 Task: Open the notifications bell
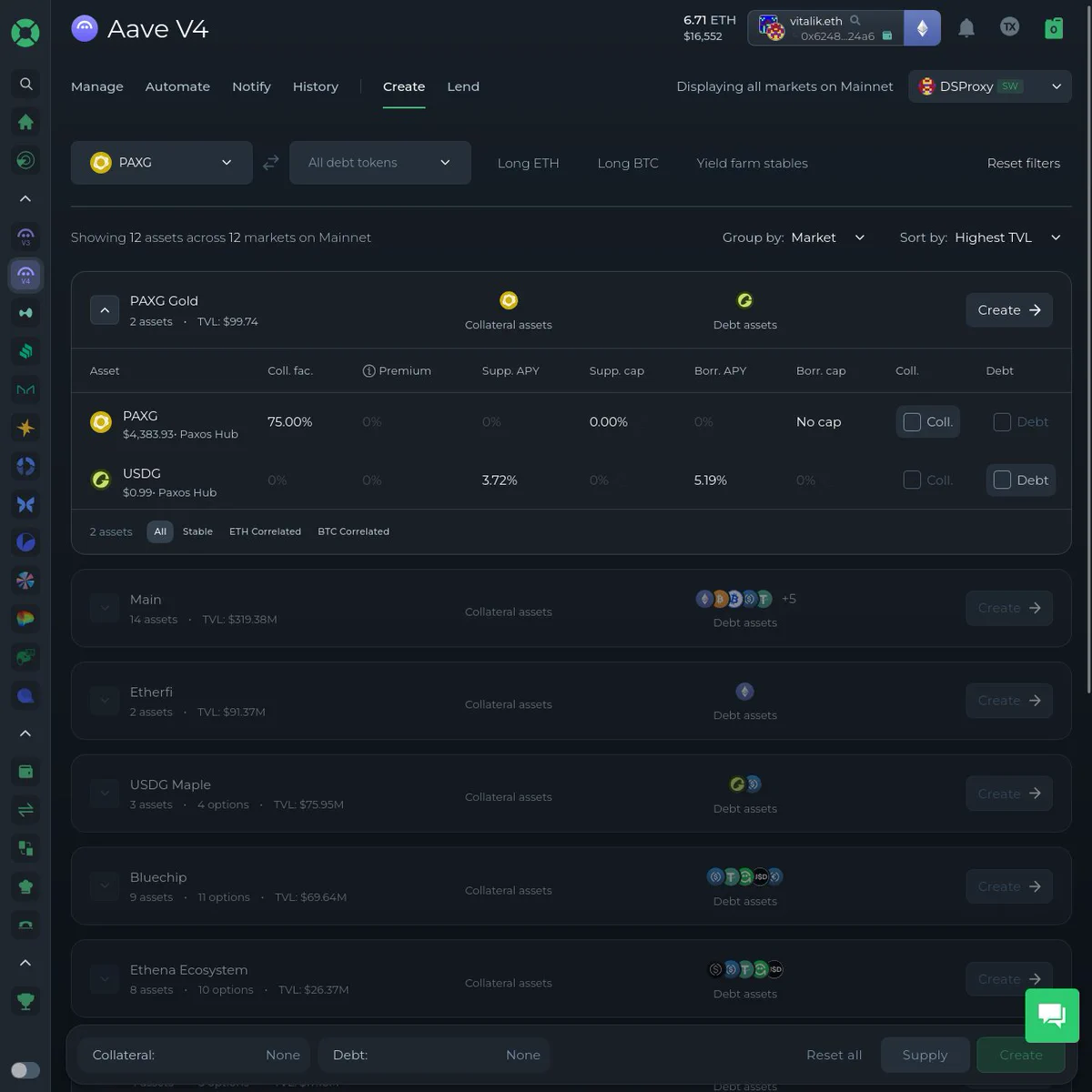pos(966,28)
